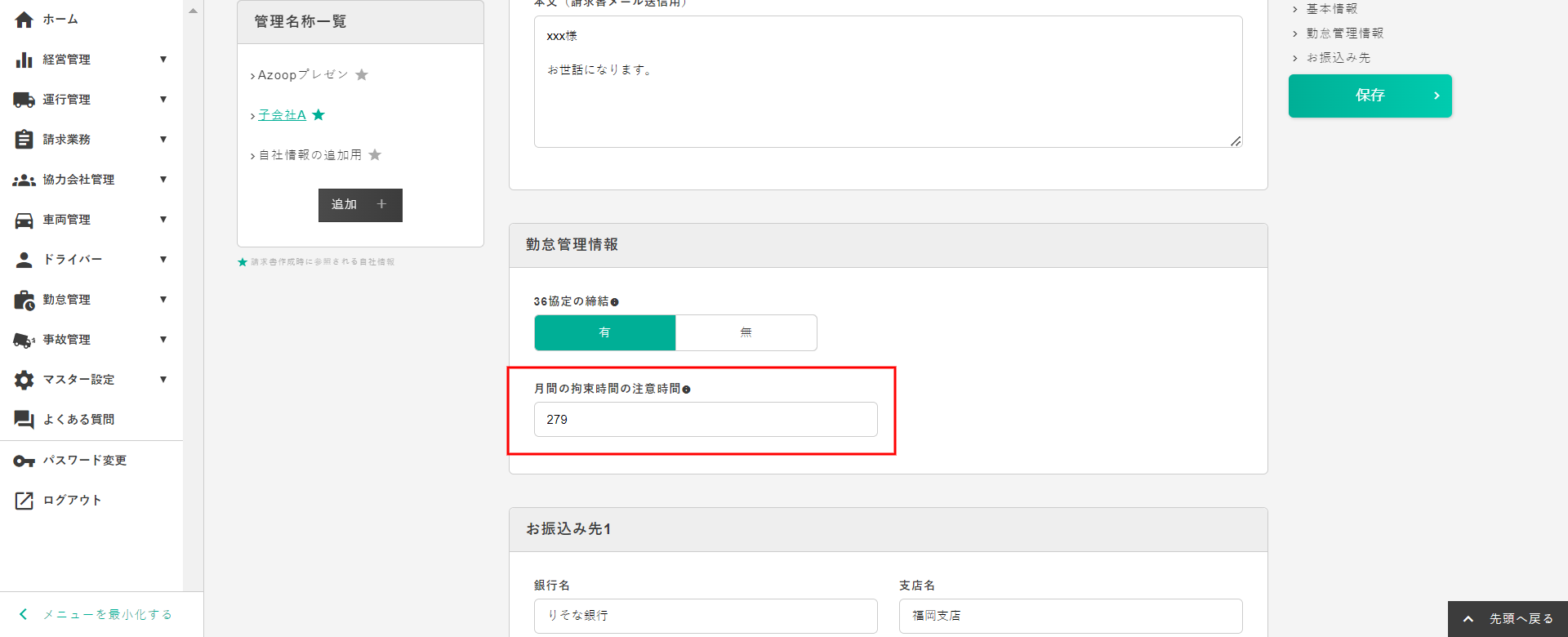The width and height of the screenshot is (1568, 637).
Task: Toggle the star next to Azoopプレゼン
Action: (362, 75)
